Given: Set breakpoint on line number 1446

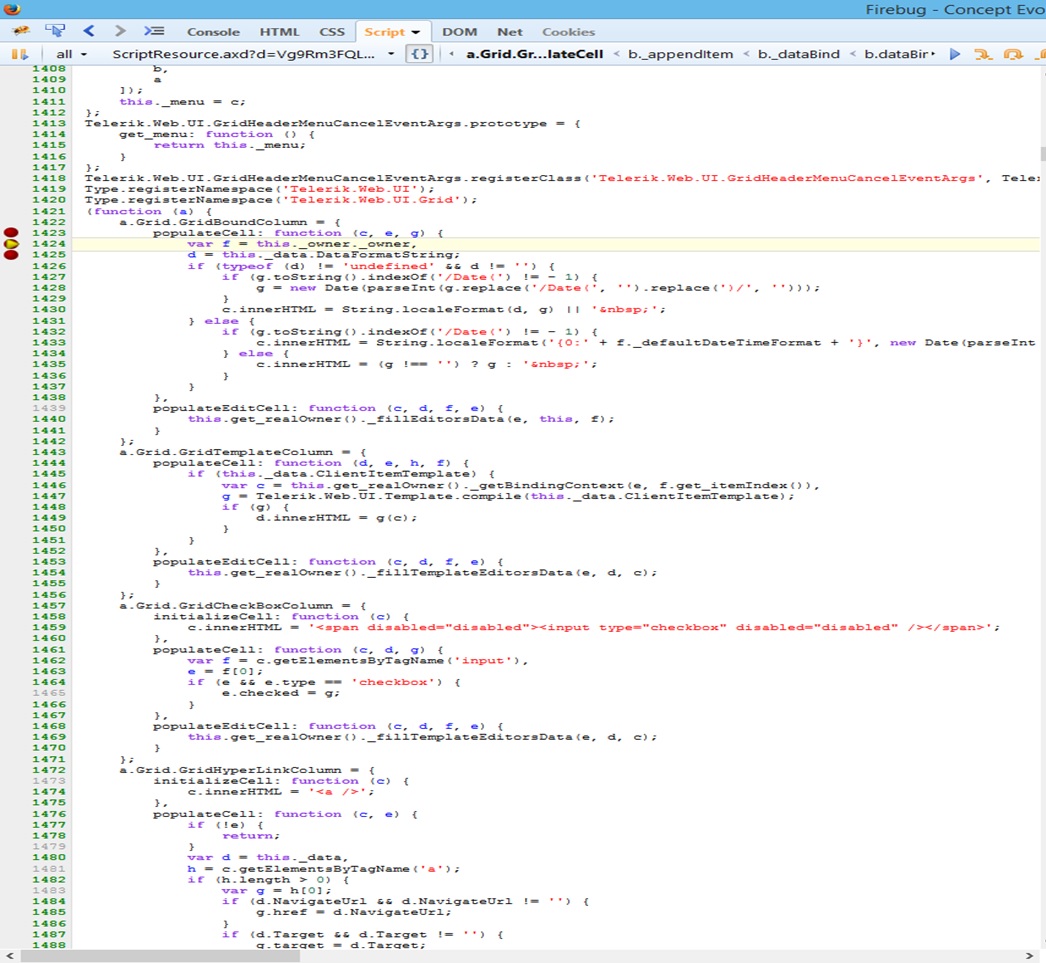Looking at the screenshot, I should coord(49,486).
